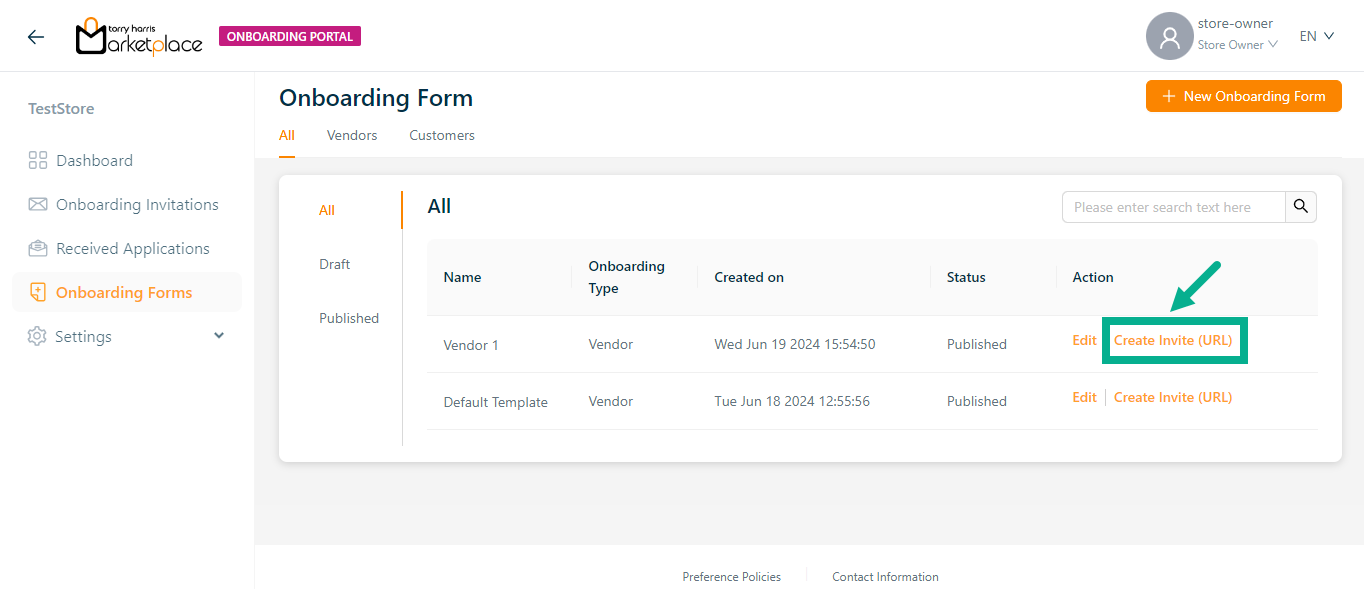Click the Received Applications icon

pyautogui.click(x=38, y=249)
